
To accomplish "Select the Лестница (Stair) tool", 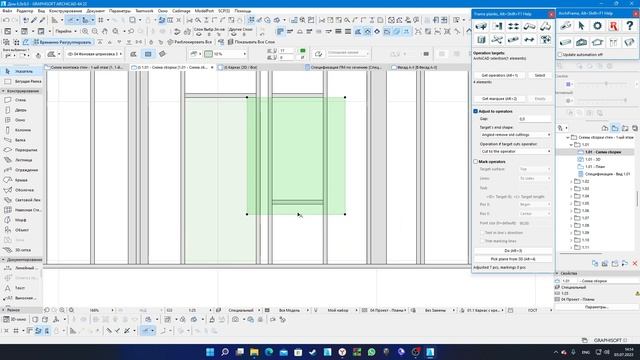I will [x=21, y=160].
